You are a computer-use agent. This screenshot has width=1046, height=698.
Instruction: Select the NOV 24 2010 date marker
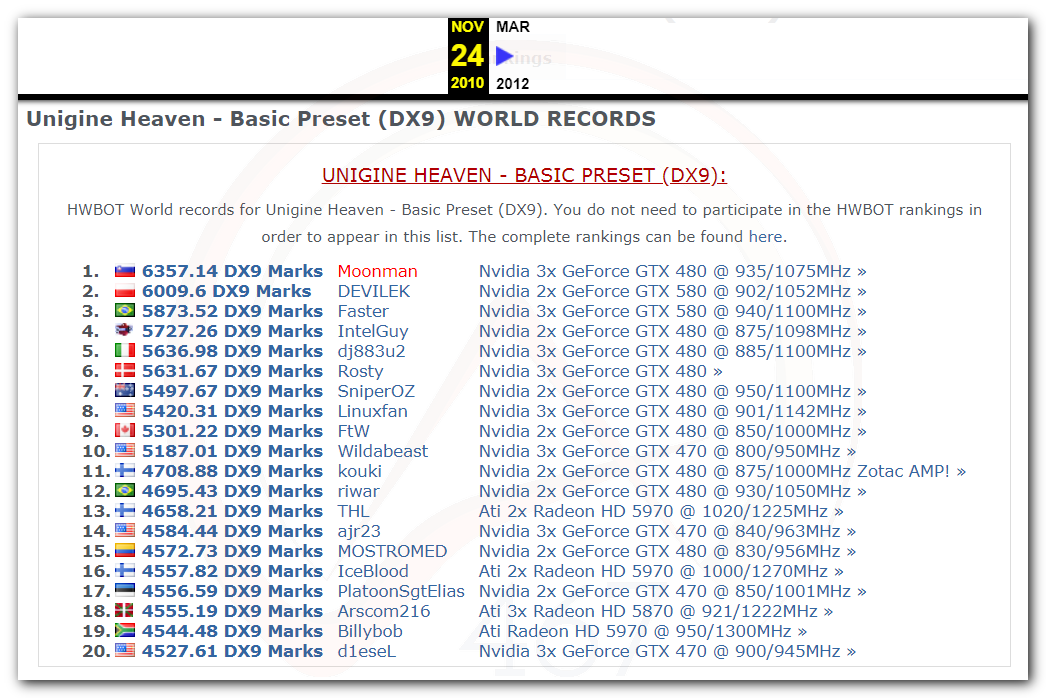click(467, 55)
